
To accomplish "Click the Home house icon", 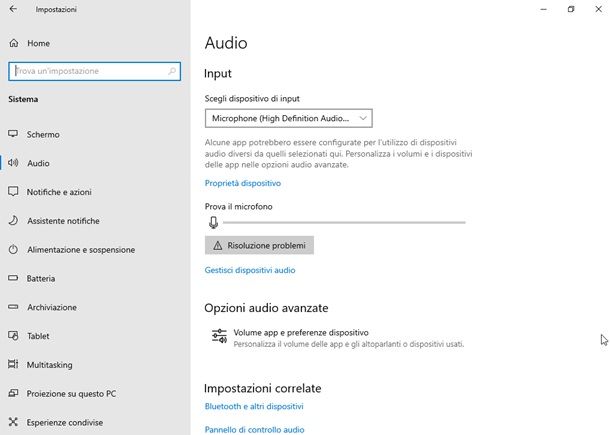I will tap(14, 43).
